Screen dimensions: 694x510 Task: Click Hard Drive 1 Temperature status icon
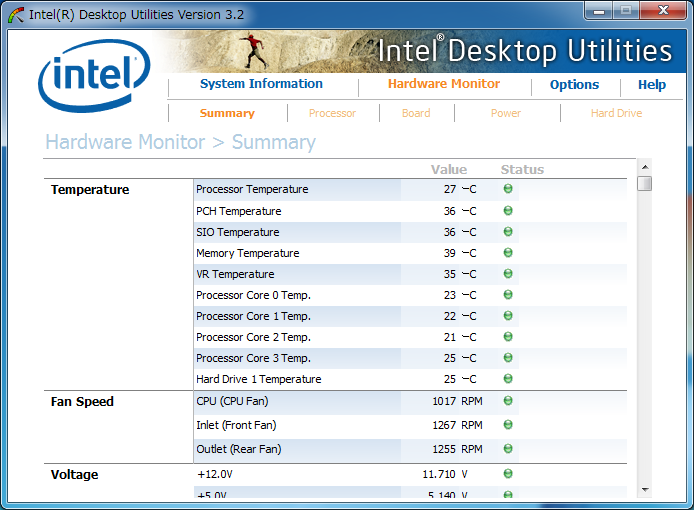508,379
